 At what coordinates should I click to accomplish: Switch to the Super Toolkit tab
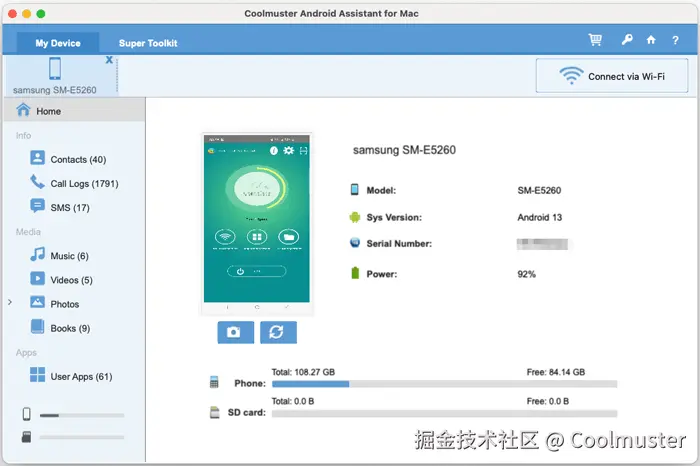pos(148,43)
